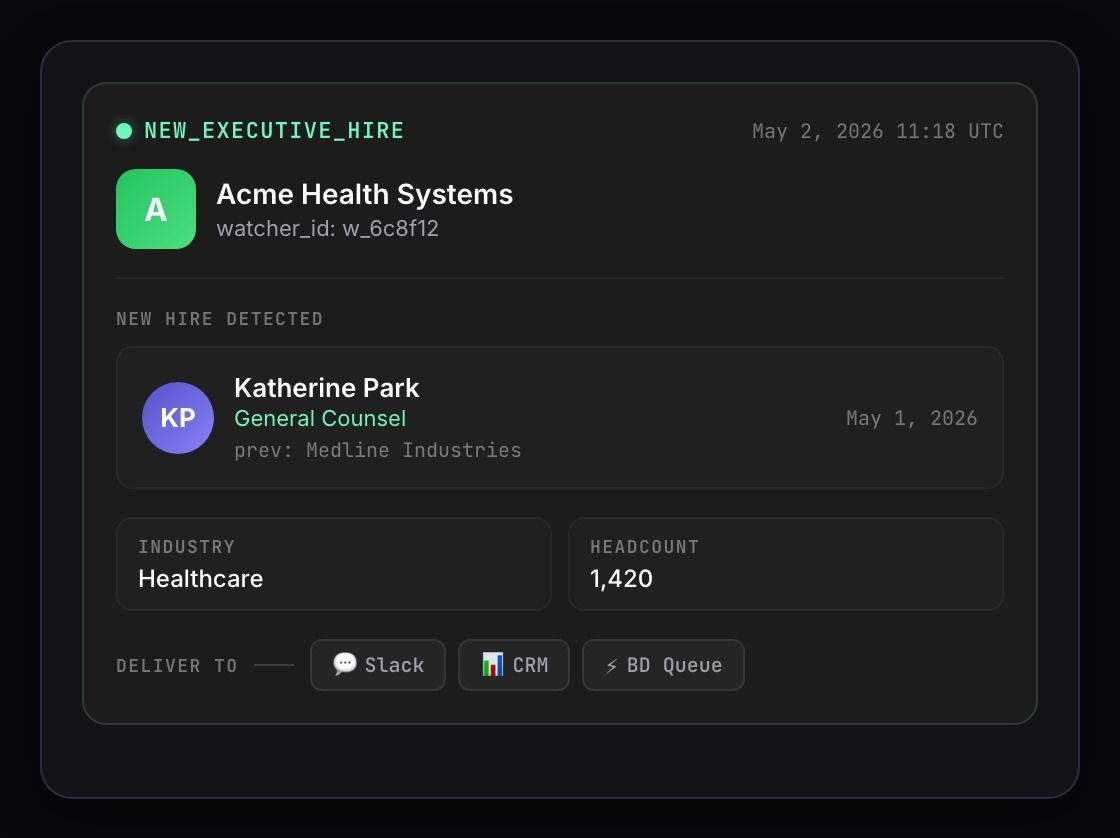The height and width of the screenshot is (838, 1120).
Task: Select the Slack delivery button
Action: click(378, 665)
